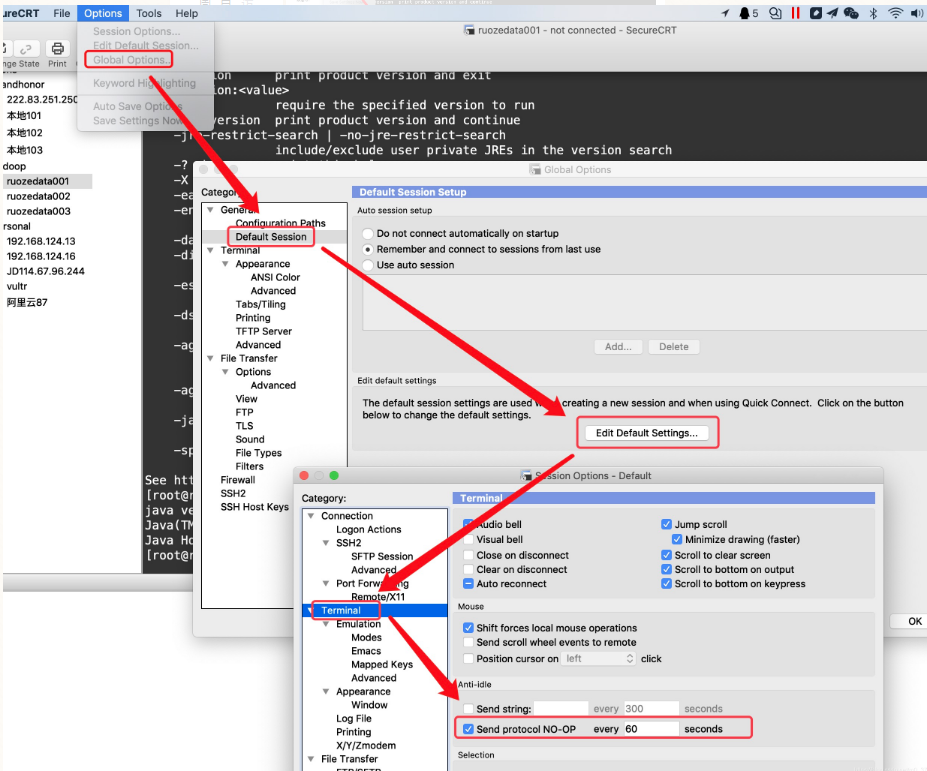Click the Print toolbar icon
Screen dimensions: 927x771
point(57,50)
